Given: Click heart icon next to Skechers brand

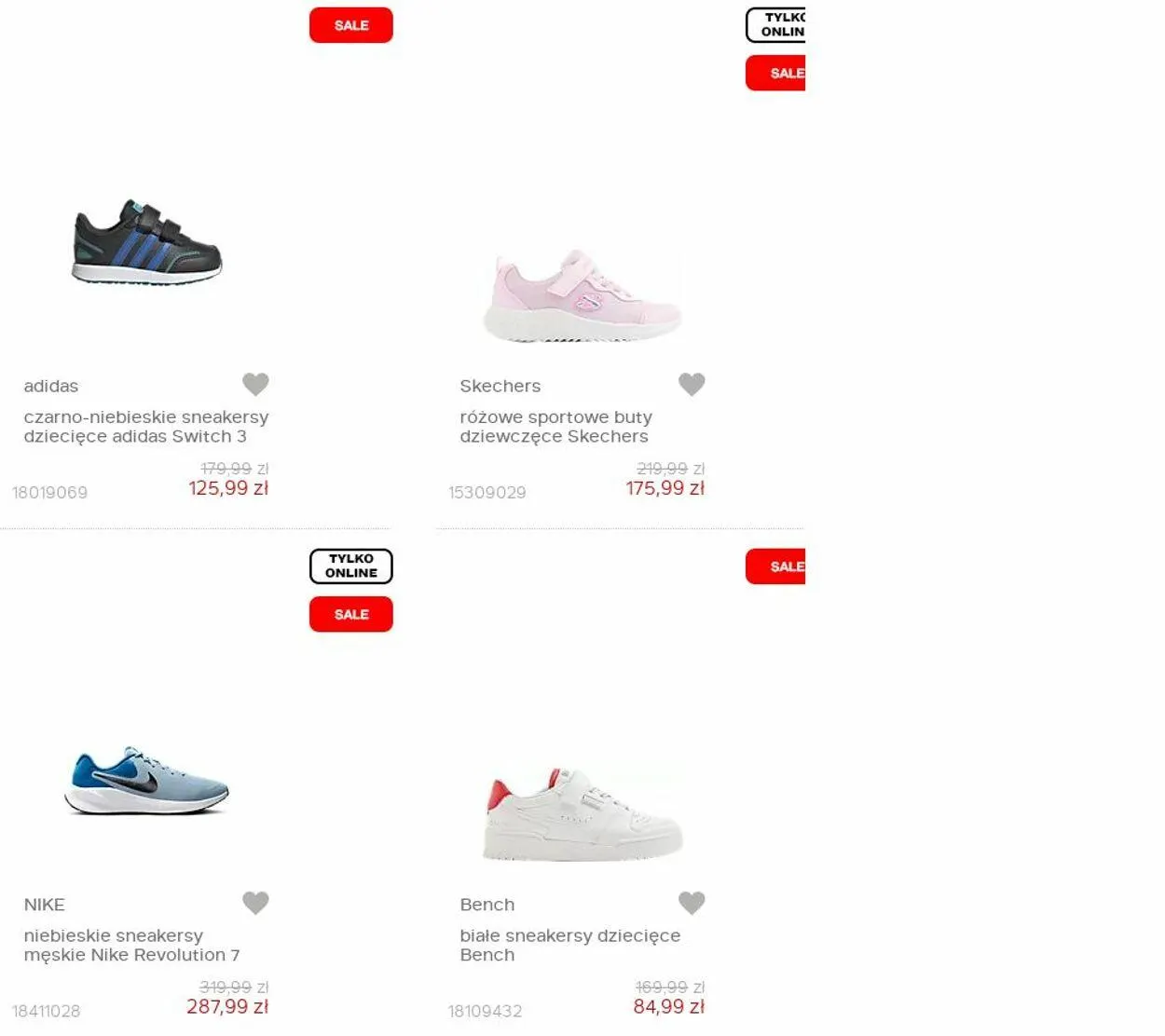Looking at the screenshot, I should click(692, 384).
